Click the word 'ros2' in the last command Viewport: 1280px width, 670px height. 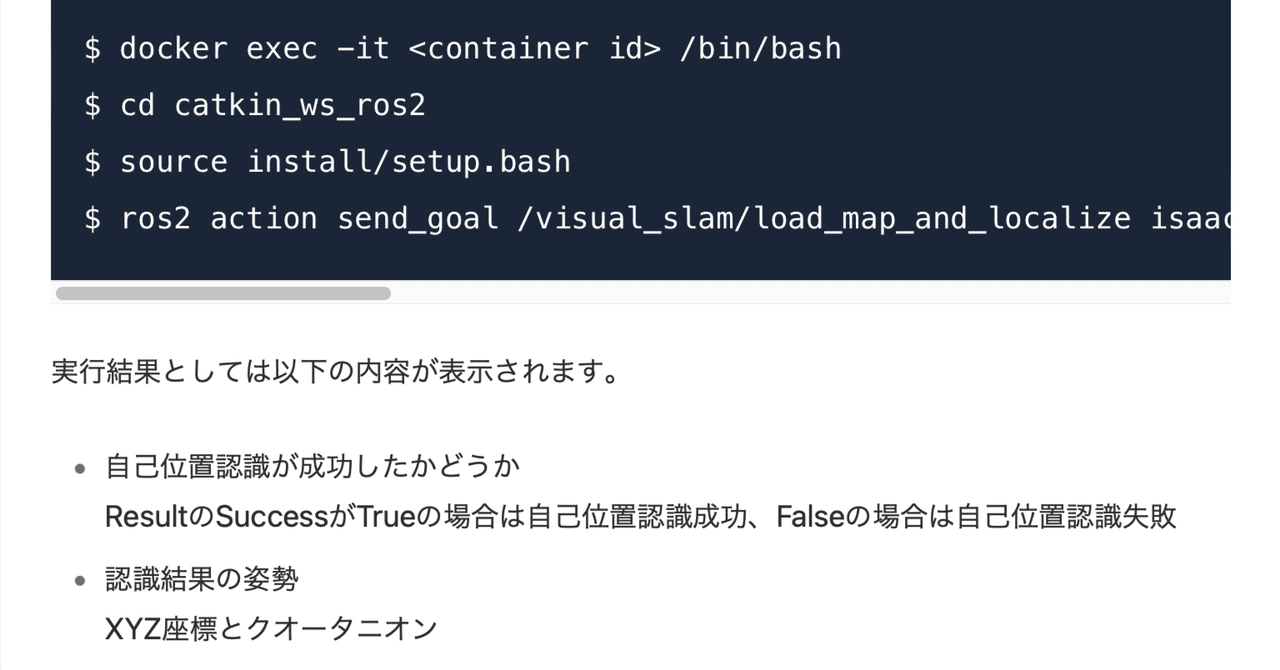(x=156, y=219)
